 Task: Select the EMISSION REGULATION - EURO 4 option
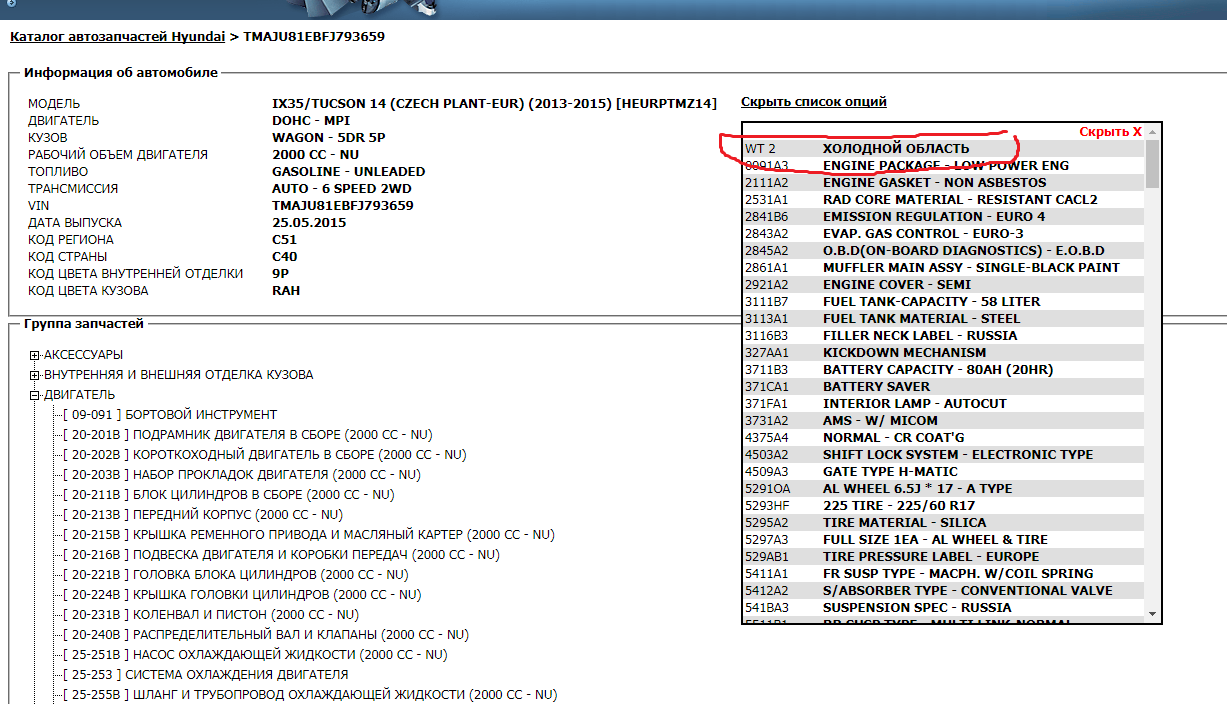click(944, 217)
